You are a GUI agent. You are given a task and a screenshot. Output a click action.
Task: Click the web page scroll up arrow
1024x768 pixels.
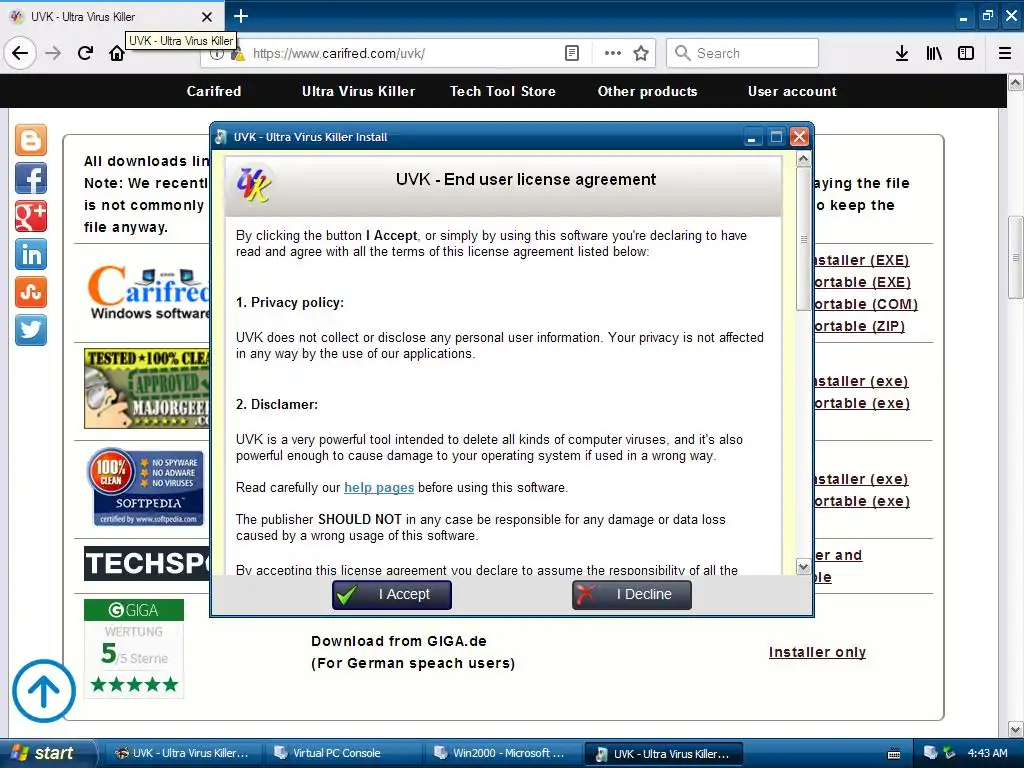[x=1016, y=83]
